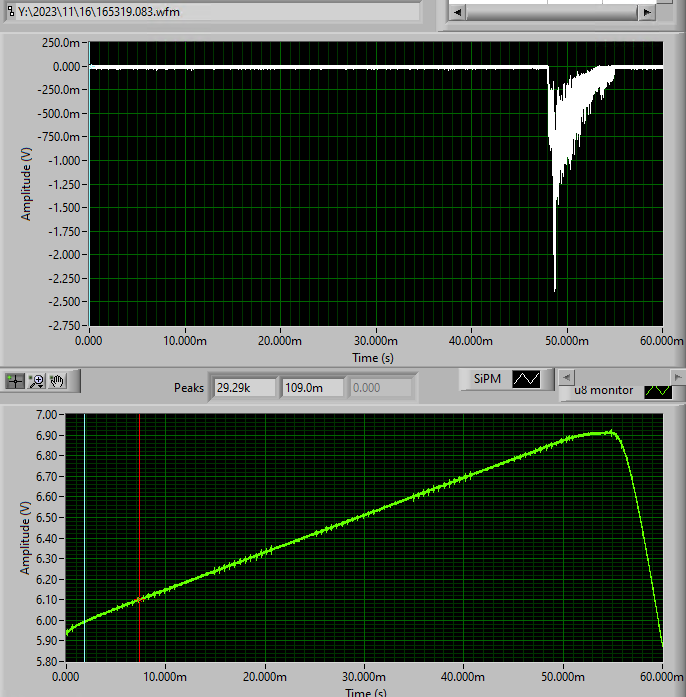Click the -1.000 tick label on SiPM Y axis
Screen dimensions: 686x697
(x=64, y=160)
